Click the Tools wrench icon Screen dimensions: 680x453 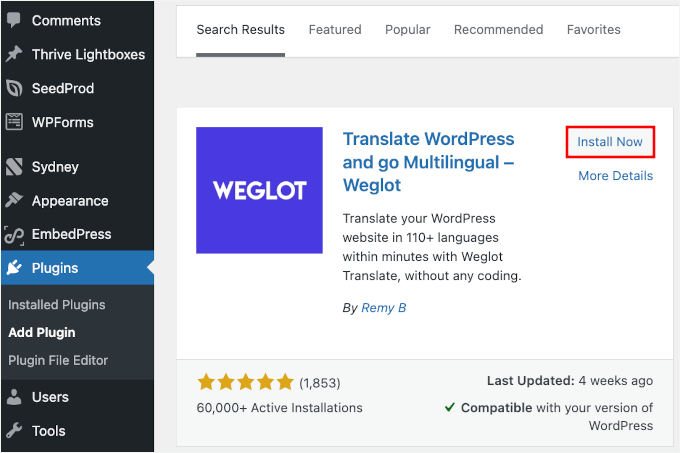[14, 431]
